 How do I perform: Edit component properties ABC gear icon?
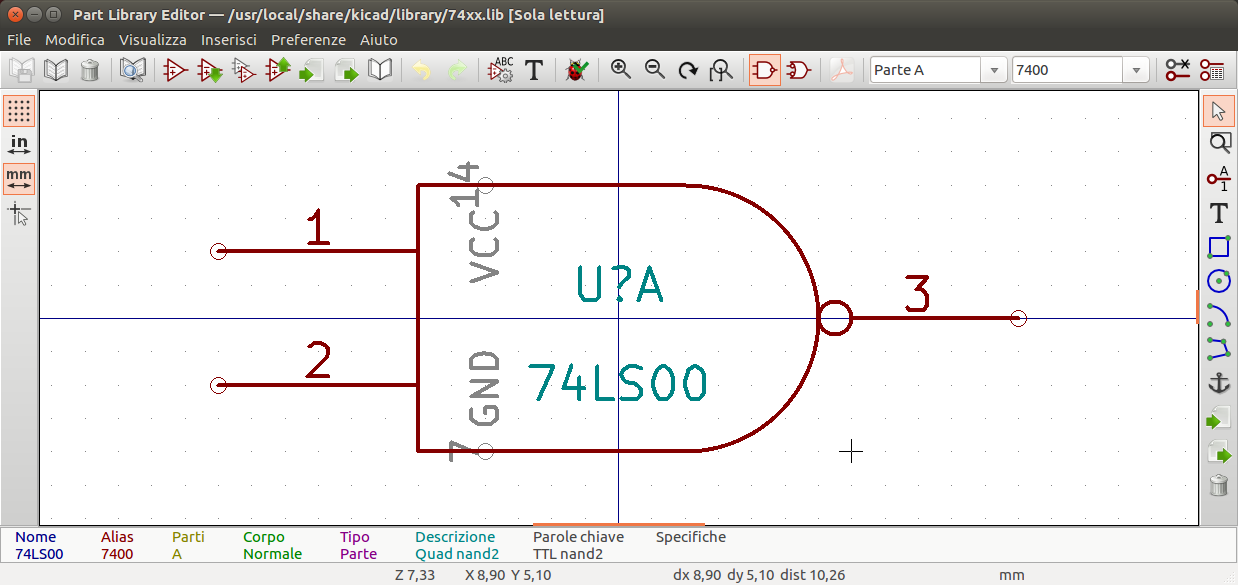point(500,70)
